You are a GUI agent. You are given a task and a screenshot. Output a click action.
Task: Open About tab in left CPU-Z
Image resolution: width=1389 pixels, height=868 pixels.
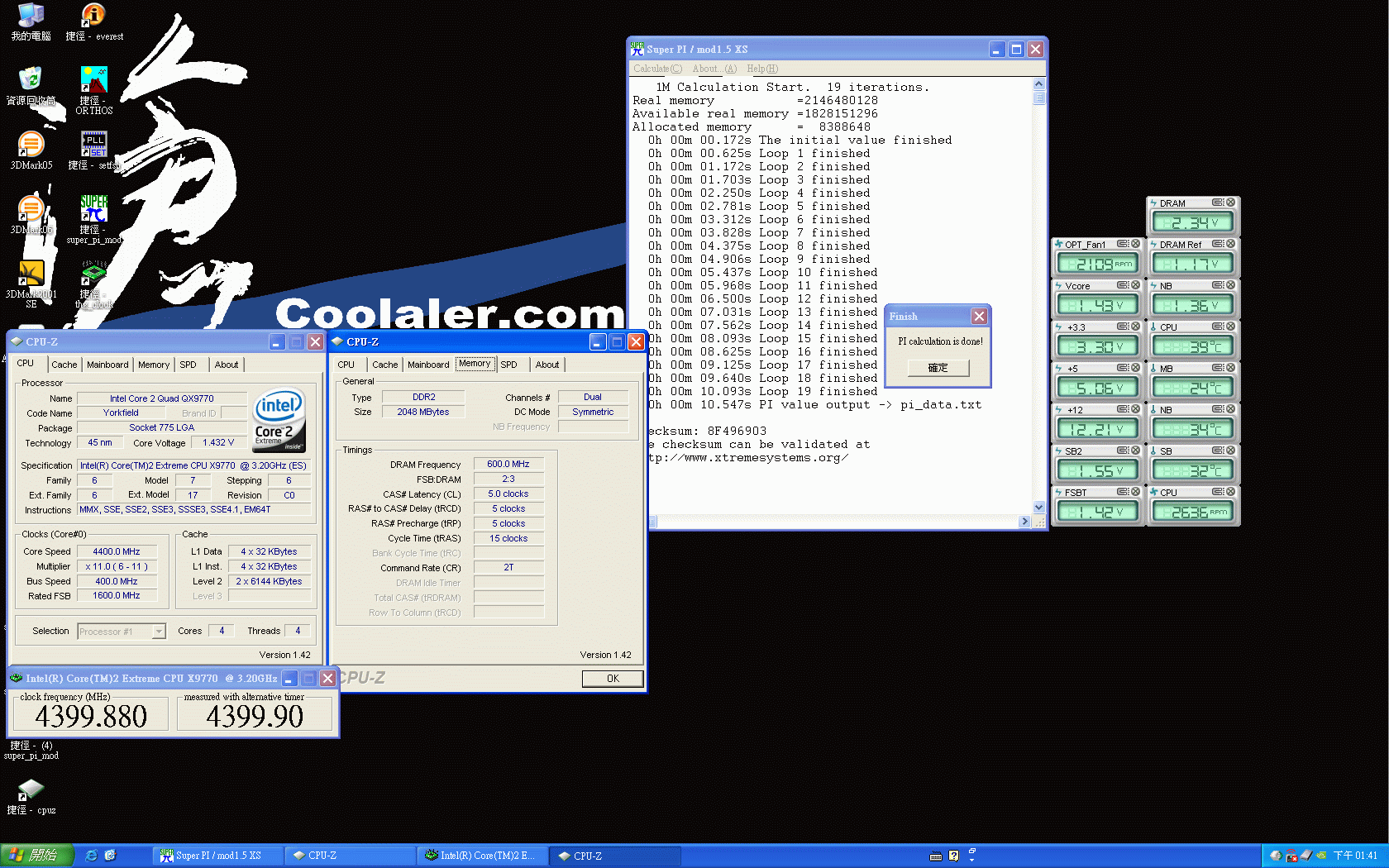click(227, 365)
